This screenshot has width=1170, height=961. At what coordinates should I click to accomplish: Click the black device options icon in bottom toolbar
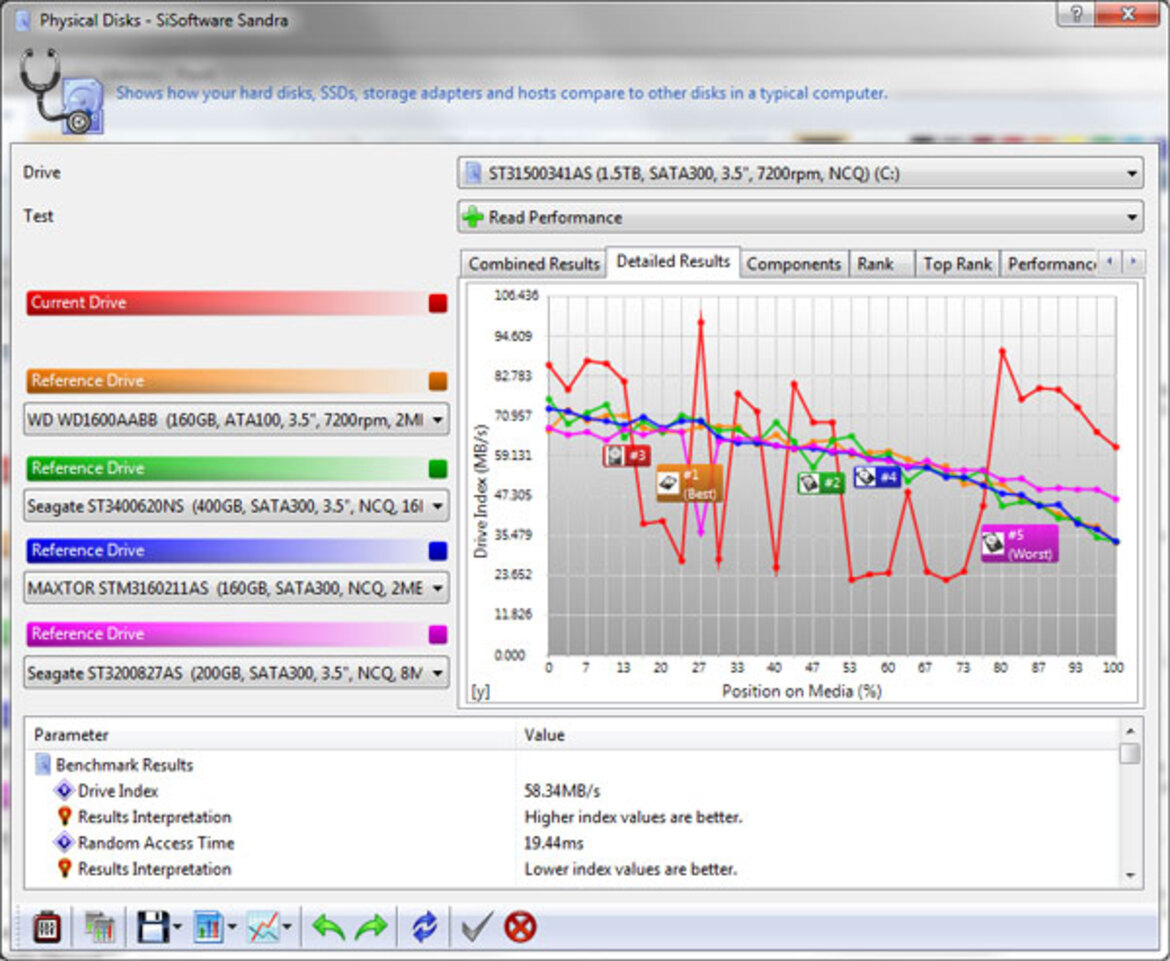tap(47, 927)
